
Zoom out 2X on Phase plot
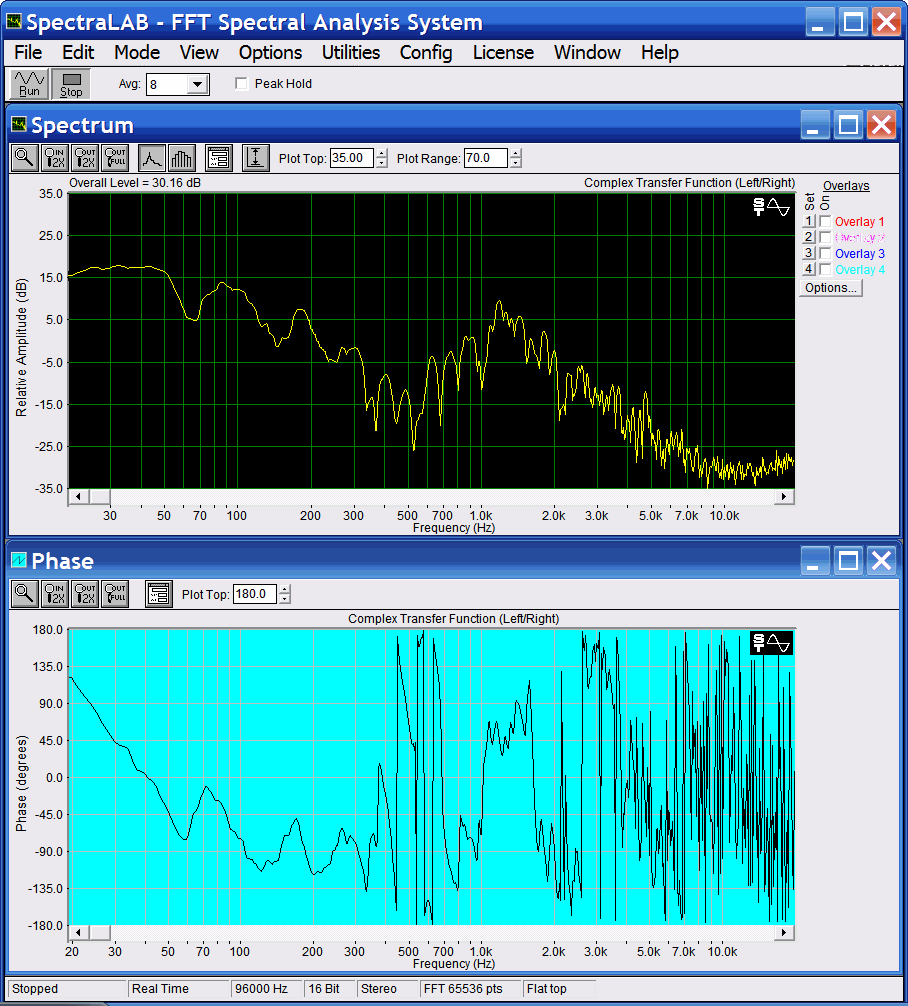coord(85,593)
